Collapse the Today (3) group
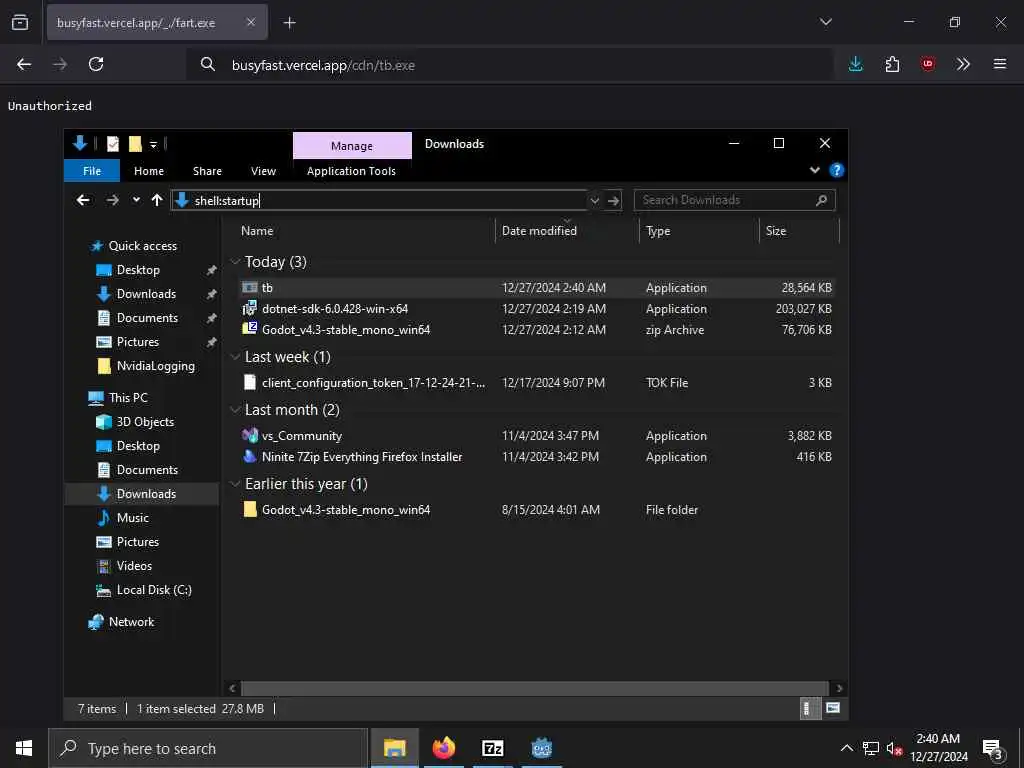The height and width of the screenshot is (768, 1024). coord(236,262)
